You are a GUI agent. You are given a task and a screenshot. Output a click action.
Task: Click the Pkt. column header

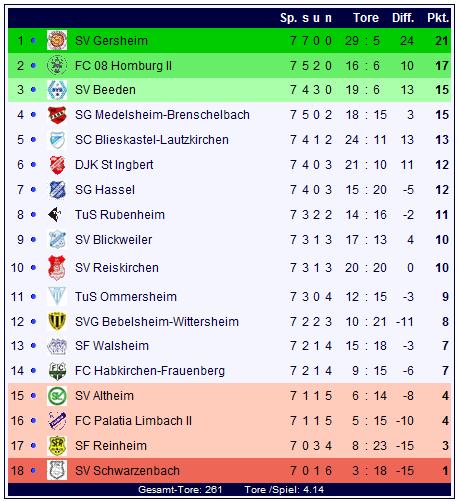pyautogui.click(x=438, y=18)
